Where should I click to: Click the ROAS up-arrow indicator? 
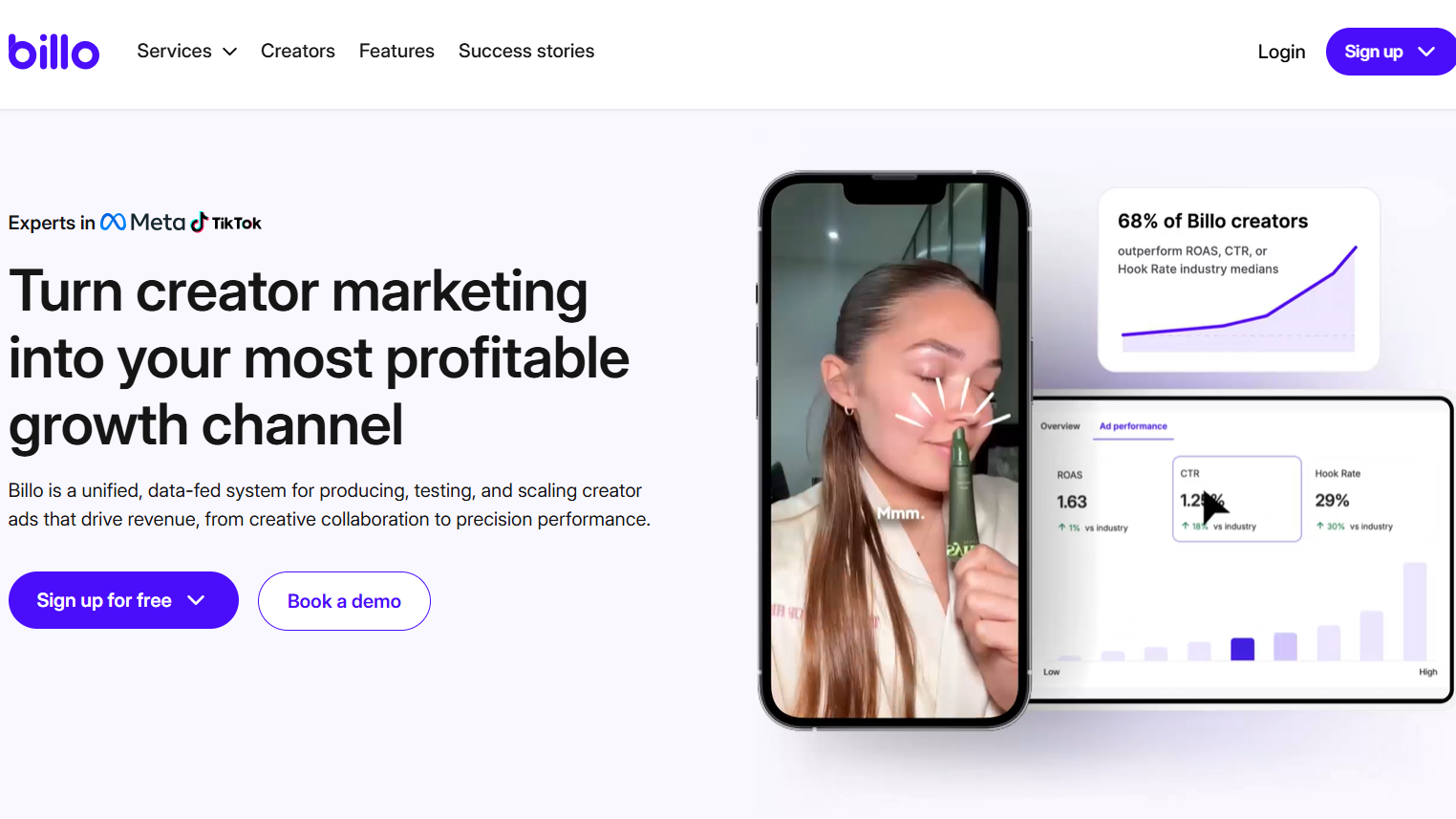tap(1061, 528)
